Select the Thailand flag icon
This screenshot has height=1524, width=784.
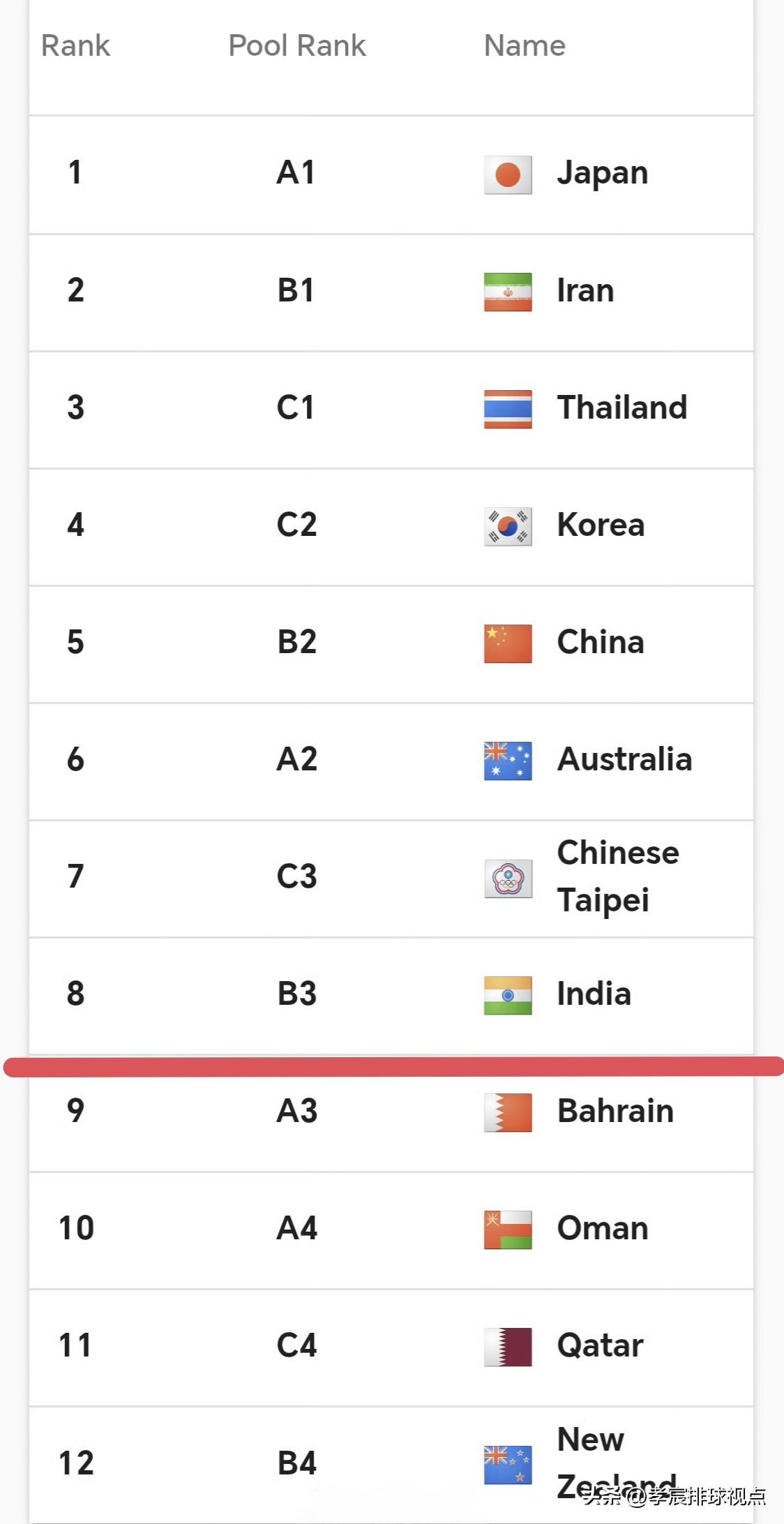[508, 409]
